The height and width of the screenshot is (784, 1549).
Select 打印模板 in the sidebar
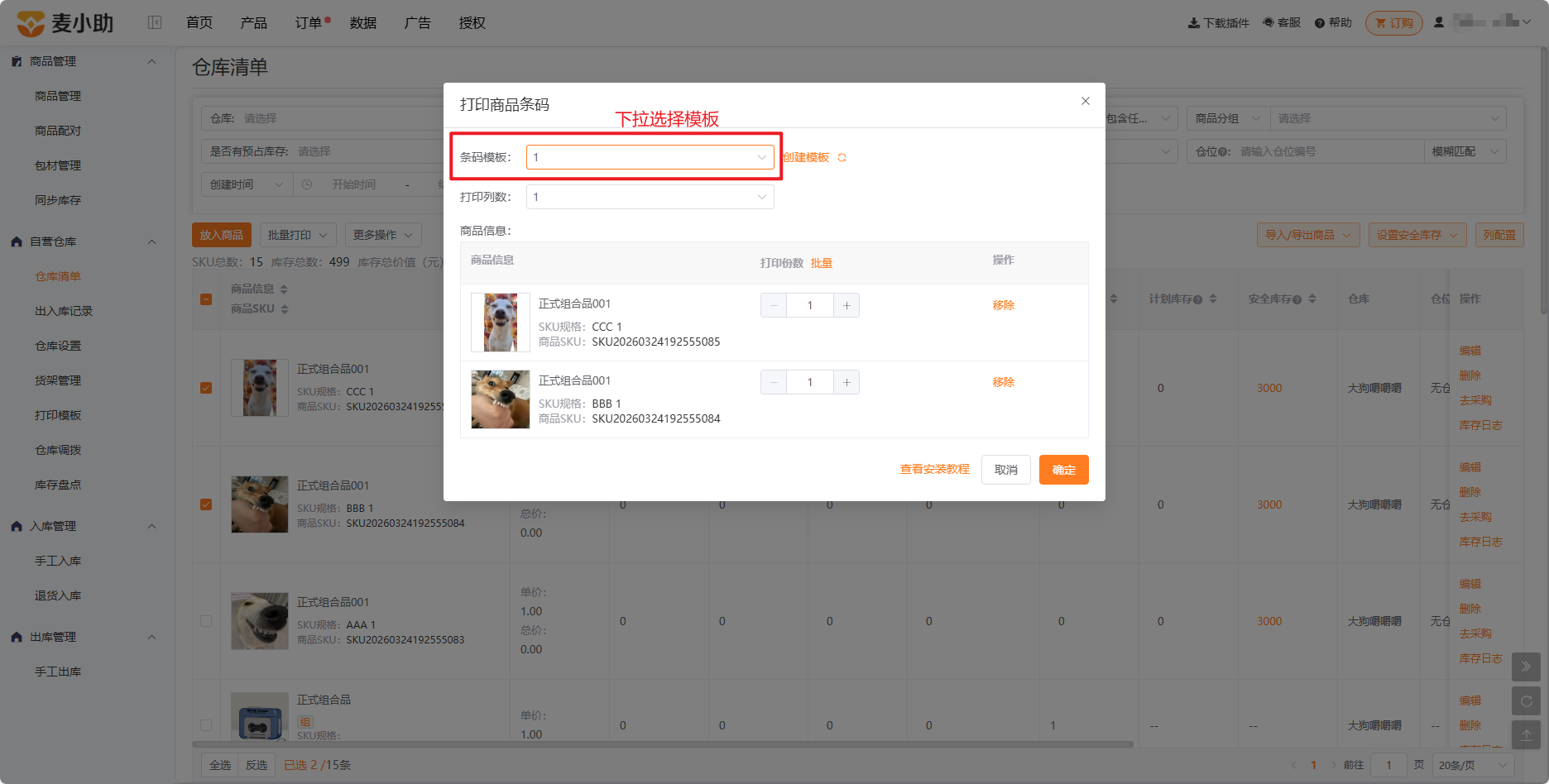click(58, 415)
